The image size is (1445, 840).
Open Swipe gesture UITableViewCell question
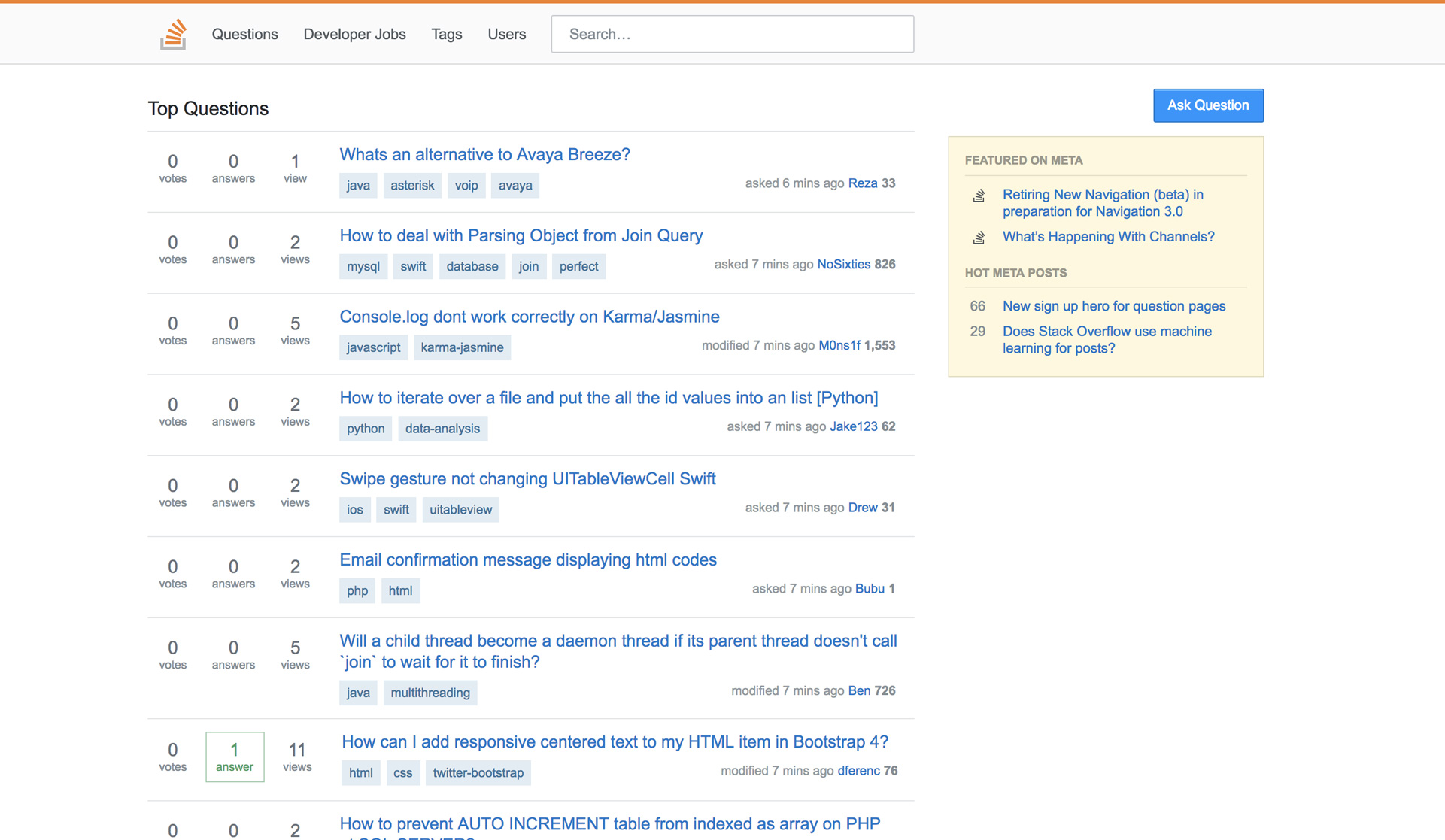point(527,478)
